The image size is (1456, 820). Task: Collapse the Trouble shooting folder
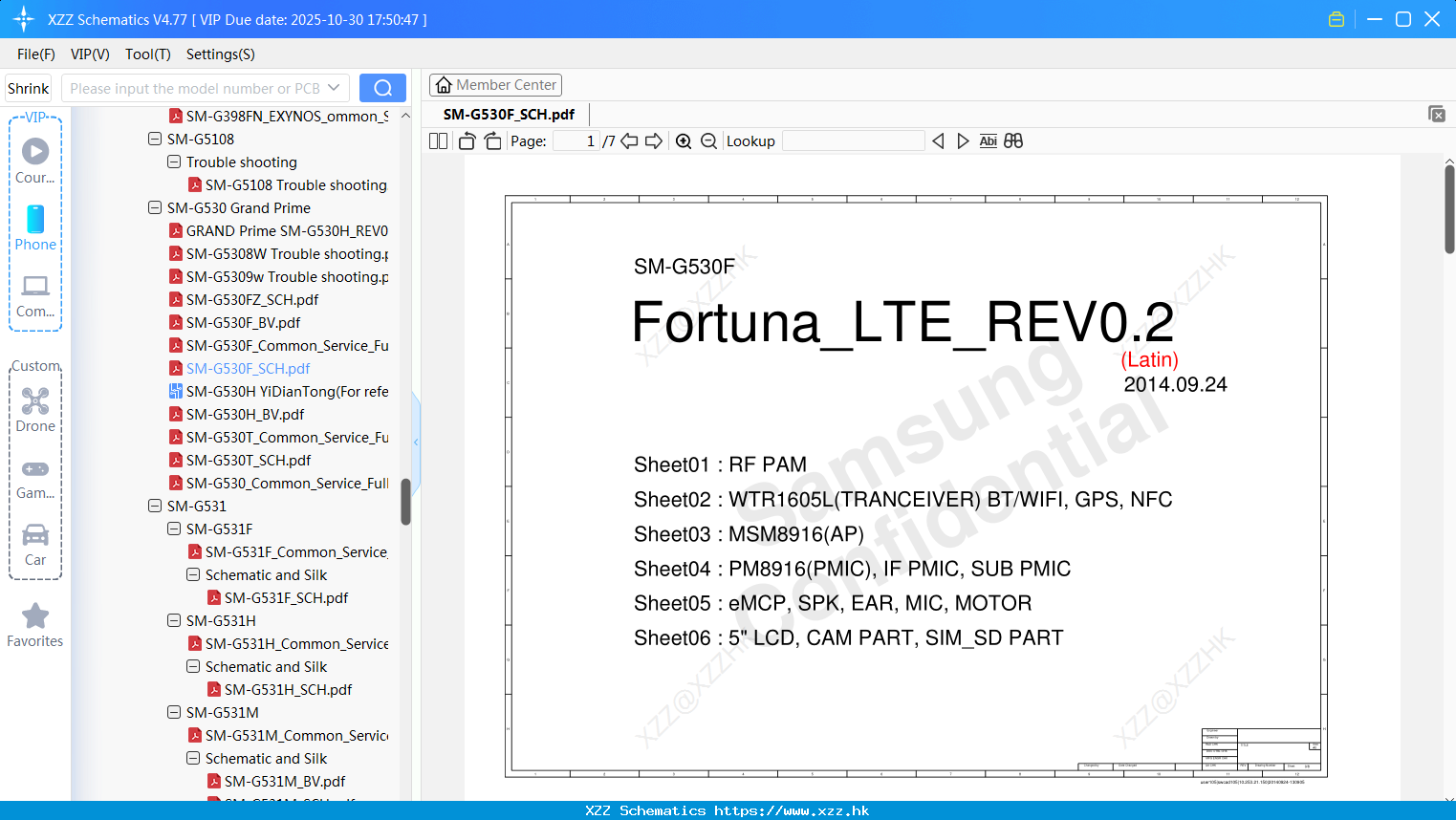pyautogui.click(x=174, y=162)
